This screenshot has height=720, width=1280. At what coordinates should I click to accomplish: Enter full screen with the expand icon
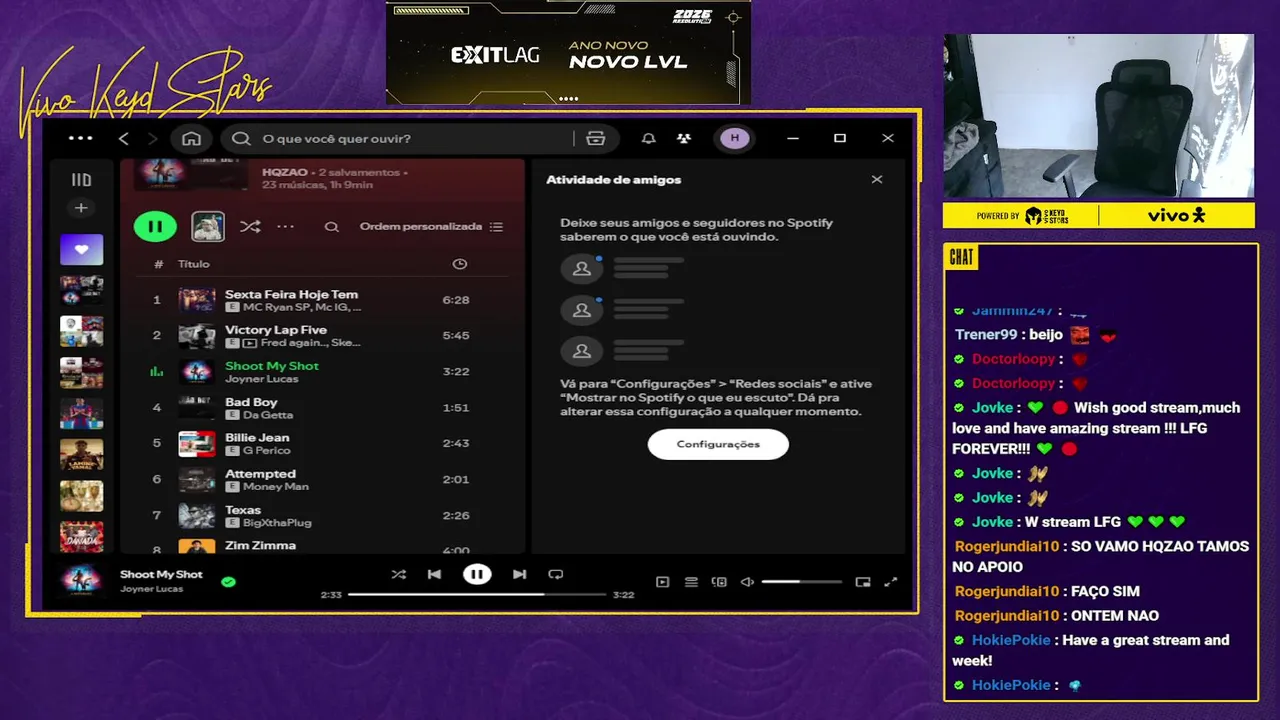tap(891, 582)
